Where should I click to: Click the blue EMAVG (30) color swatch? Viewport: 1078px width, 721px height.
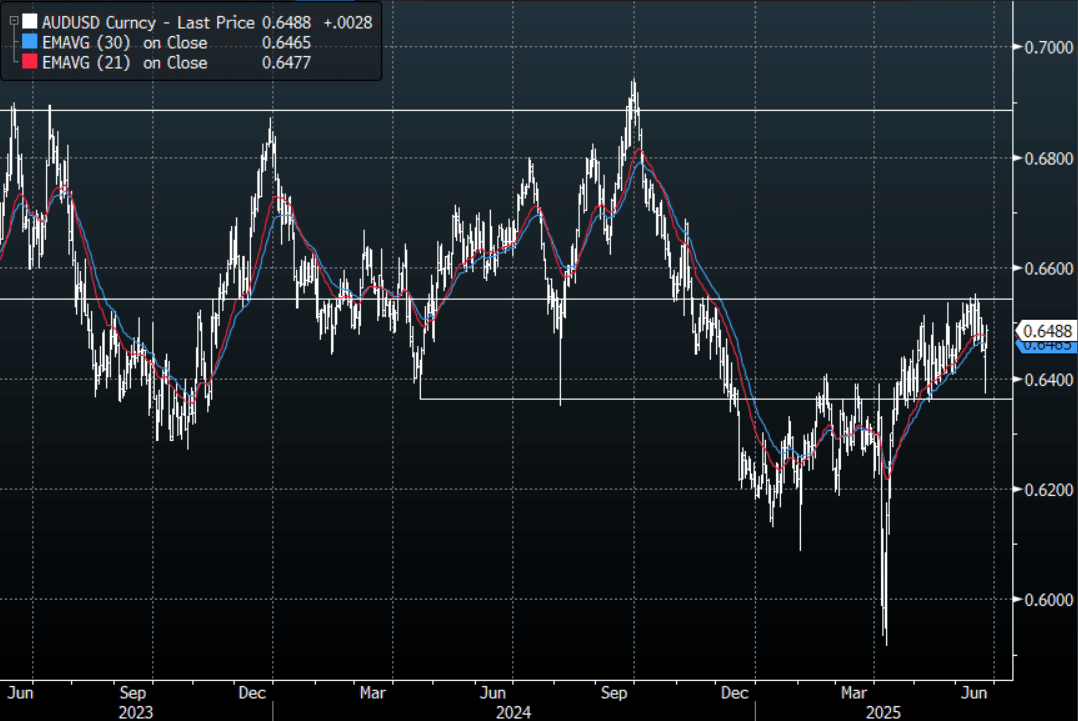31,42
